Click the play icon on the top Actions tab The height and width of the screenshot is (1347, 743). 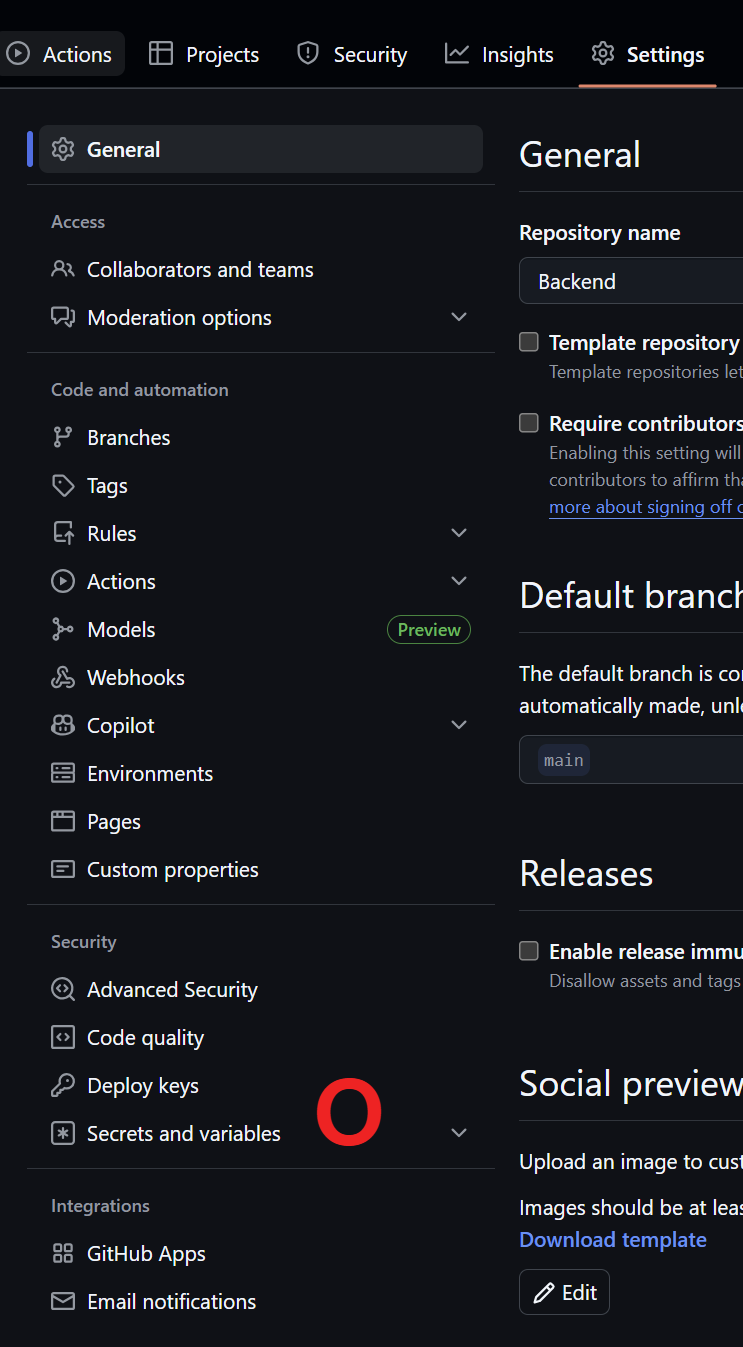coord(18,54)
